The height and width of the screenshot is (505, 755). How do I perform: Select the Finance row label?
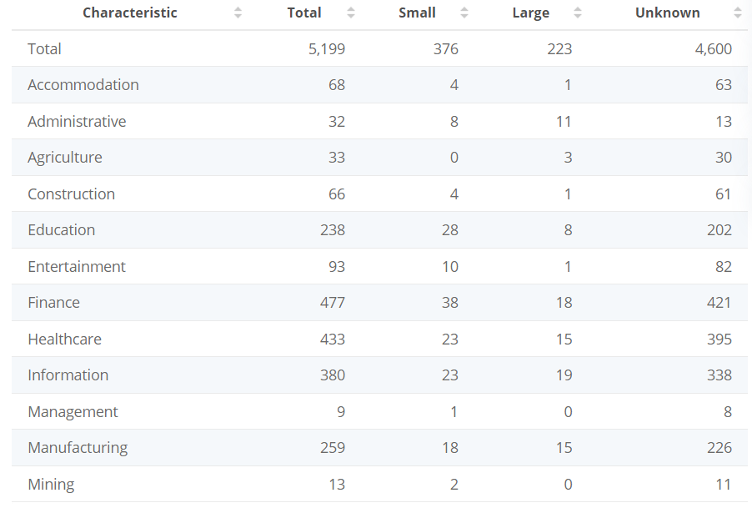[54, 302]
